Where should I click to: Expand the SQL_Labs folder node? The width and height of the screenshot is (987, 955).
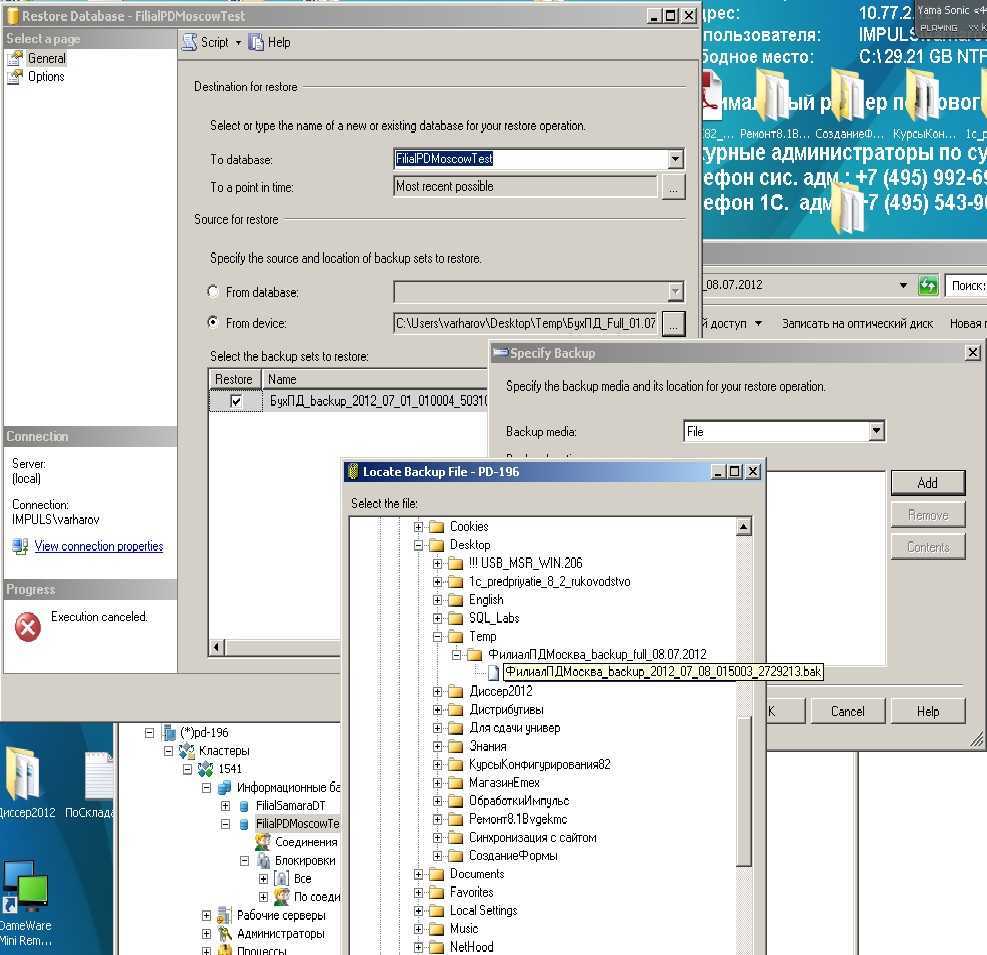438,618
